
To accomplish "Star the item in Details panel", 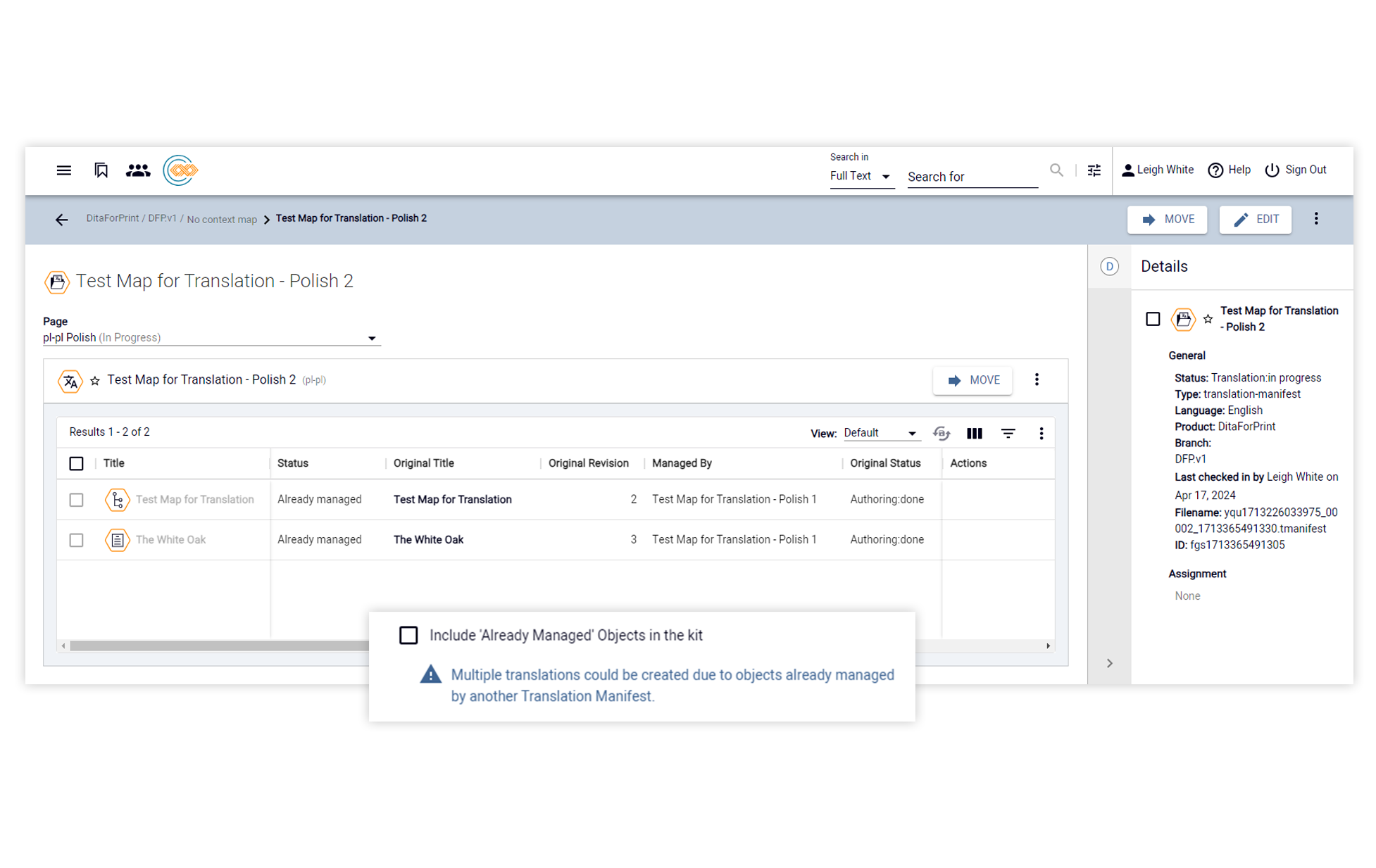I will [x=1208, y=319].
